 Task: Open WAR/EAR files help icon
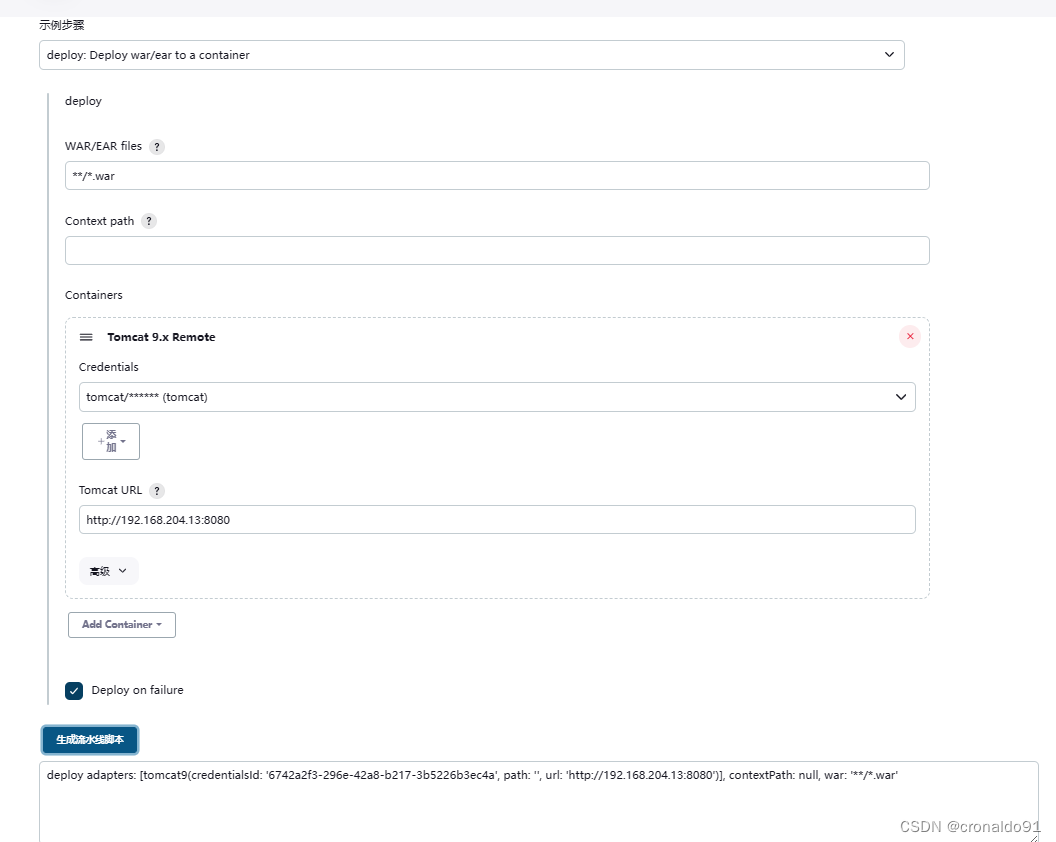point(157,146)
